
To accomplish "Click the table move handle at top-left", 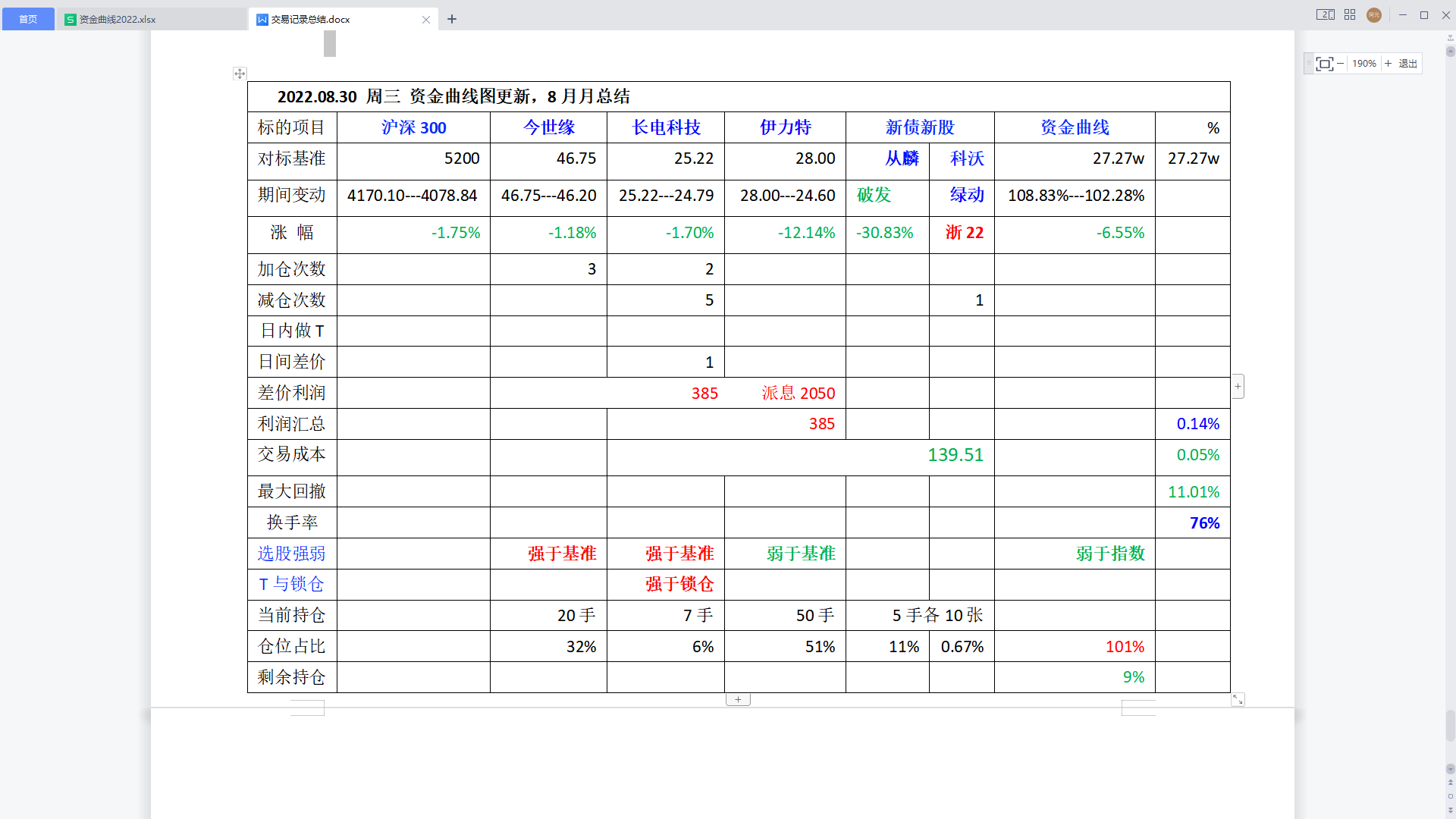I will click(240, 74).
